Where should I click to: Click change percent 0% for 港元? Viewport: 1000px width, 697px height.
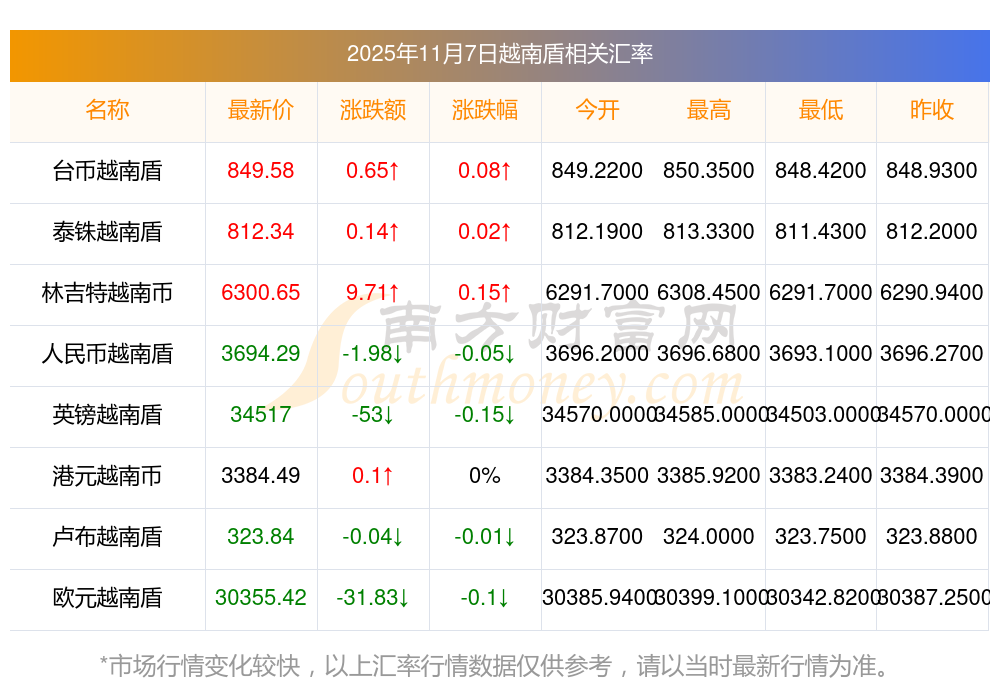(x=485, y=476)
